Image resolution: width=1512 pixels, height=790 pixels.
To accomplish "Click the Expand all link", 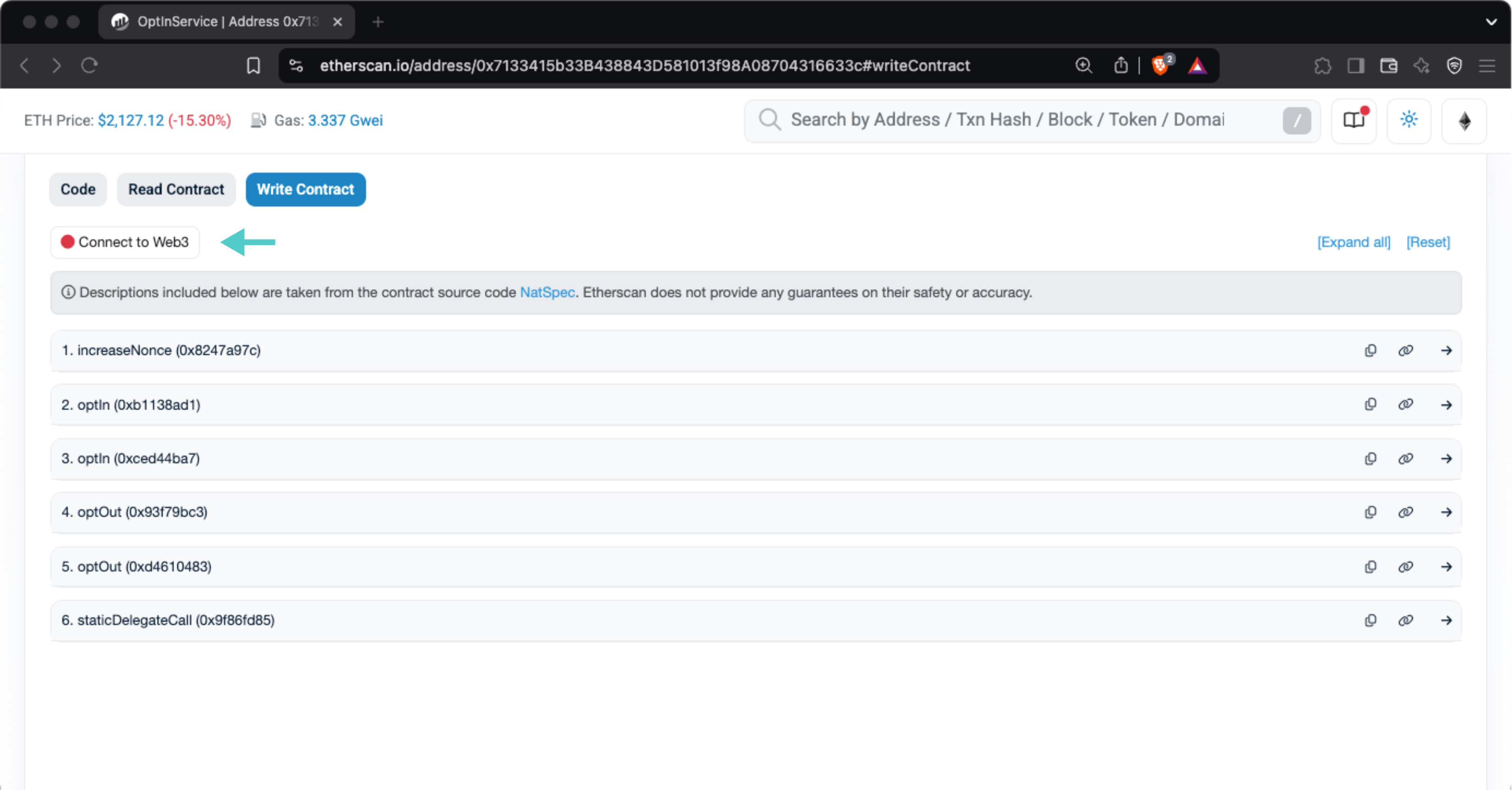I will [1353, 242].
